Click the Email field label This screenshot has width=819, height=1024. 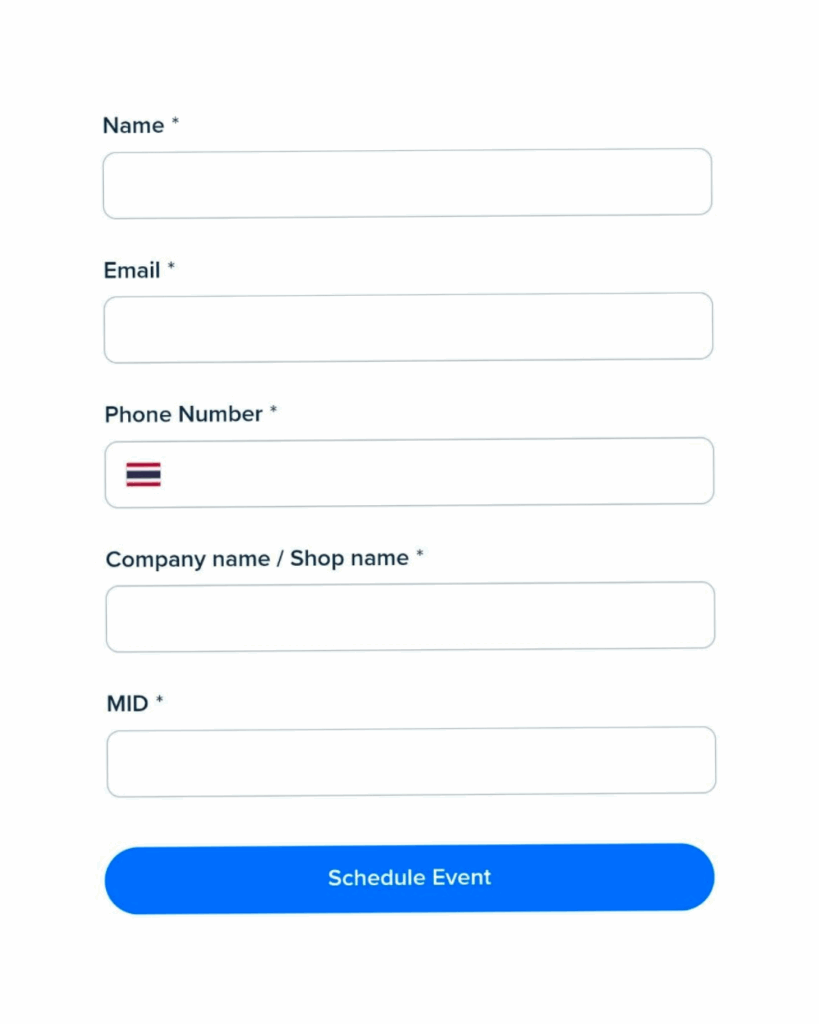pos(132,270)
